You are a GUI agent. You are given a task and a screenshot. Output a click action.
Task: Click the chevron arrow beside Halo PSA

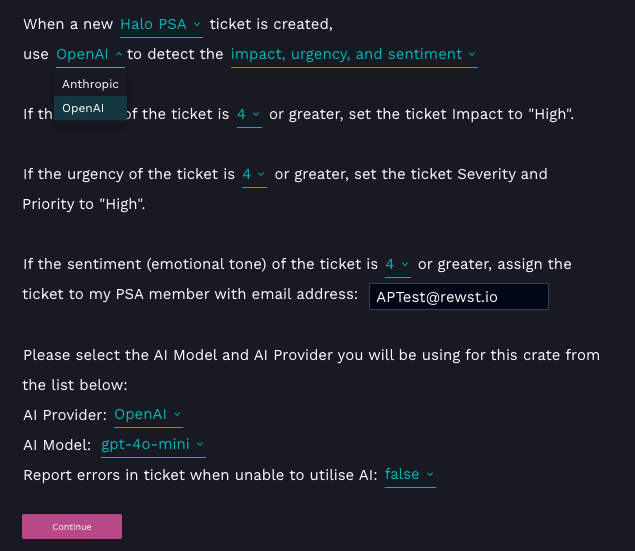pyautogui.click(x=197, y=24)
